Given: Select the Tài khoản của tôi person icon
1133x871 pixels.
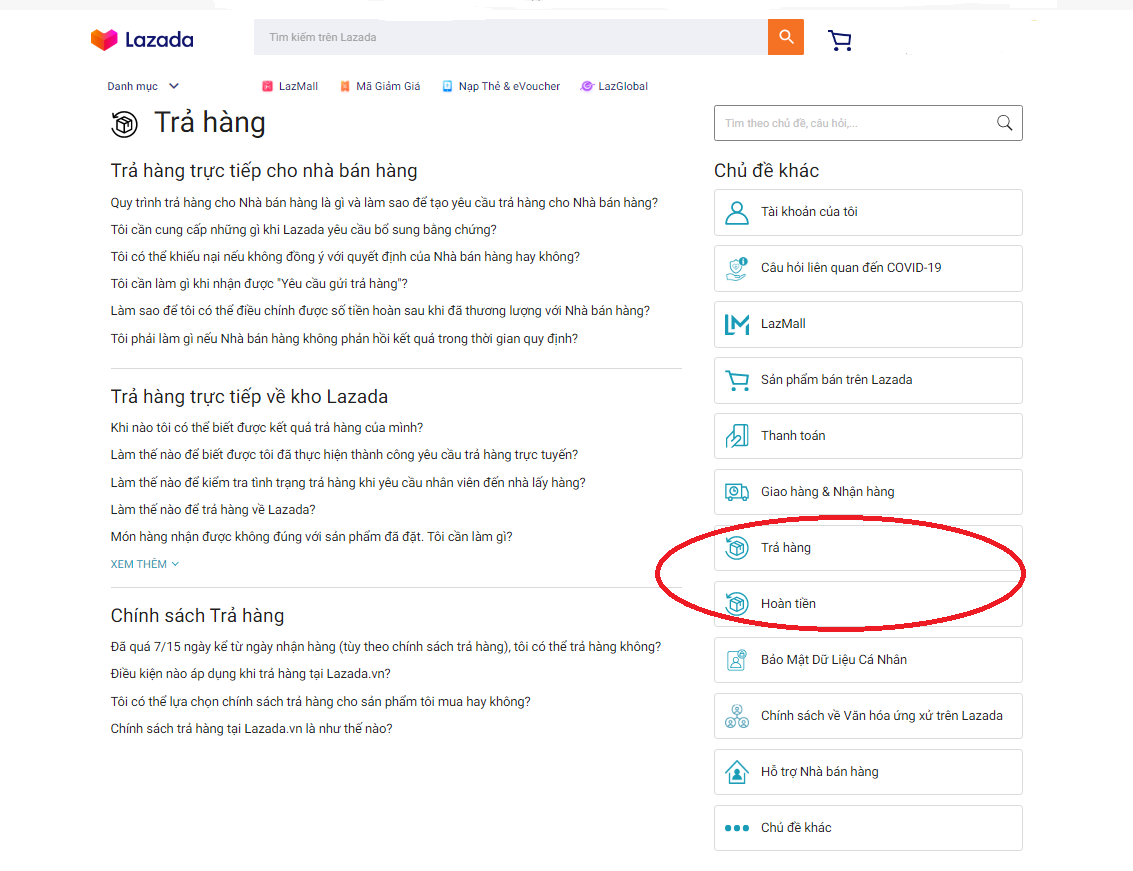Looking at the screenshot, I should (x=738, y=212).
